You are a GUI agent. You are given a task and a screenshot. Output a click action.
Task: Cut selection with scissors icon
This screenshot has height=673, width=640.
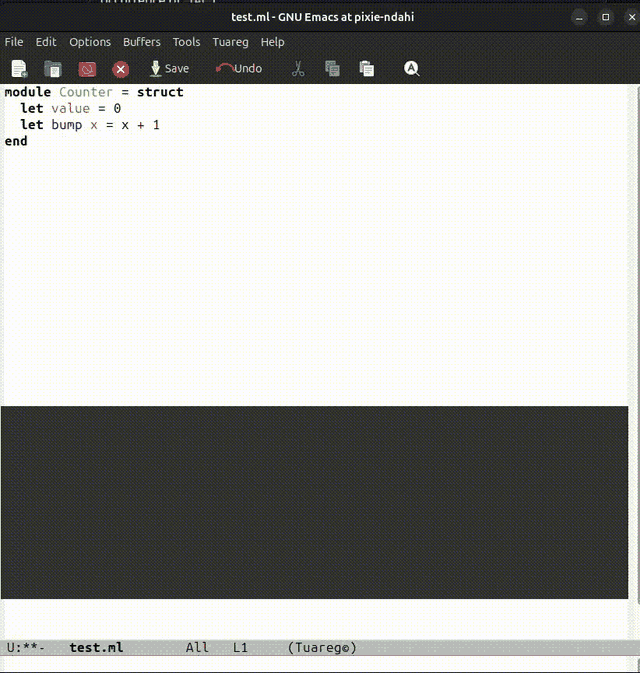point(298,69)
